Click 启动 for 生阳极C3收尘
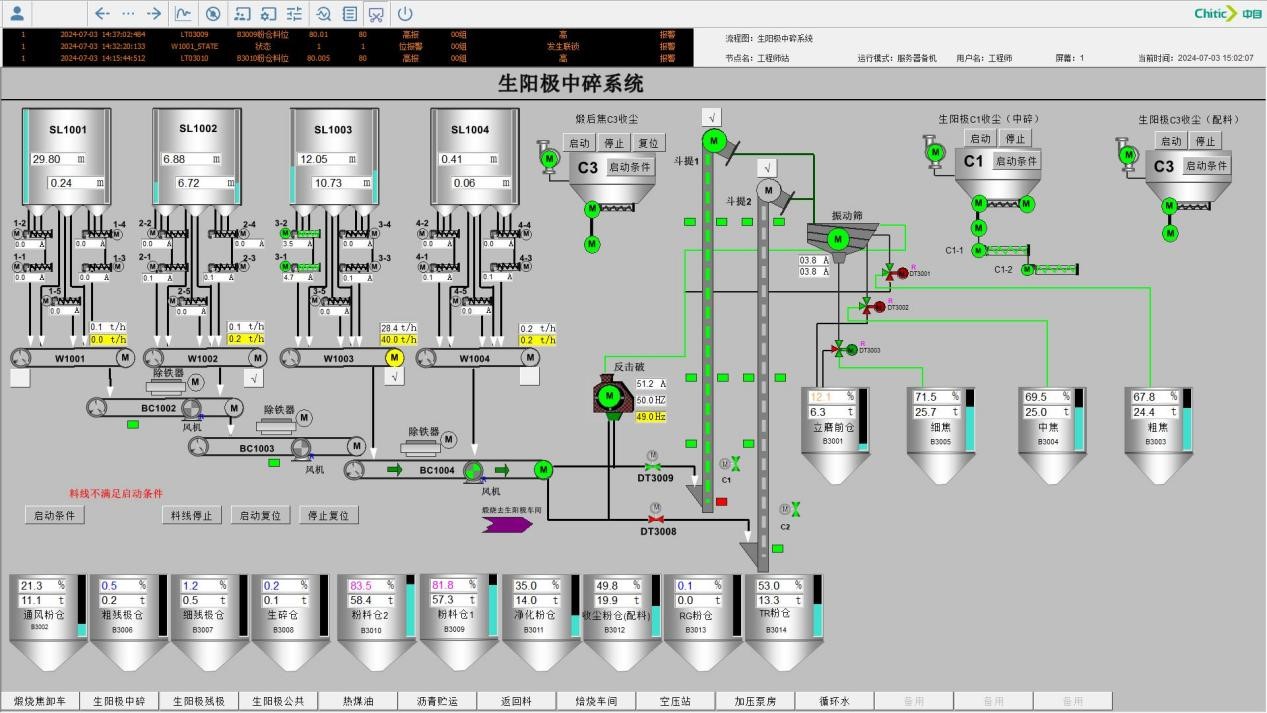This screenshot has height=713, width=1267. coord(1171,141)
